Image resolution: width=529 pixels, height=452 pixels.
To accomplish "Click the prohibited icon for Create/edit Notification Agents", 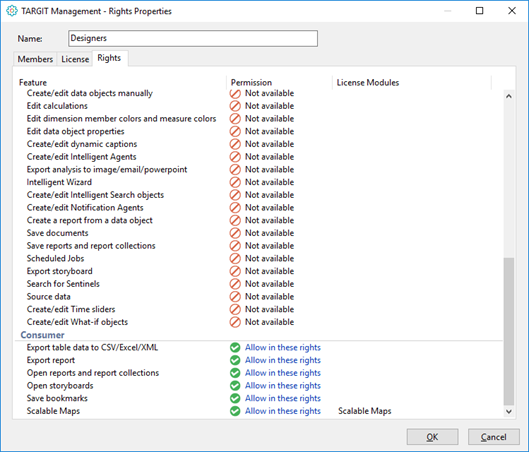I will point(235,208).
